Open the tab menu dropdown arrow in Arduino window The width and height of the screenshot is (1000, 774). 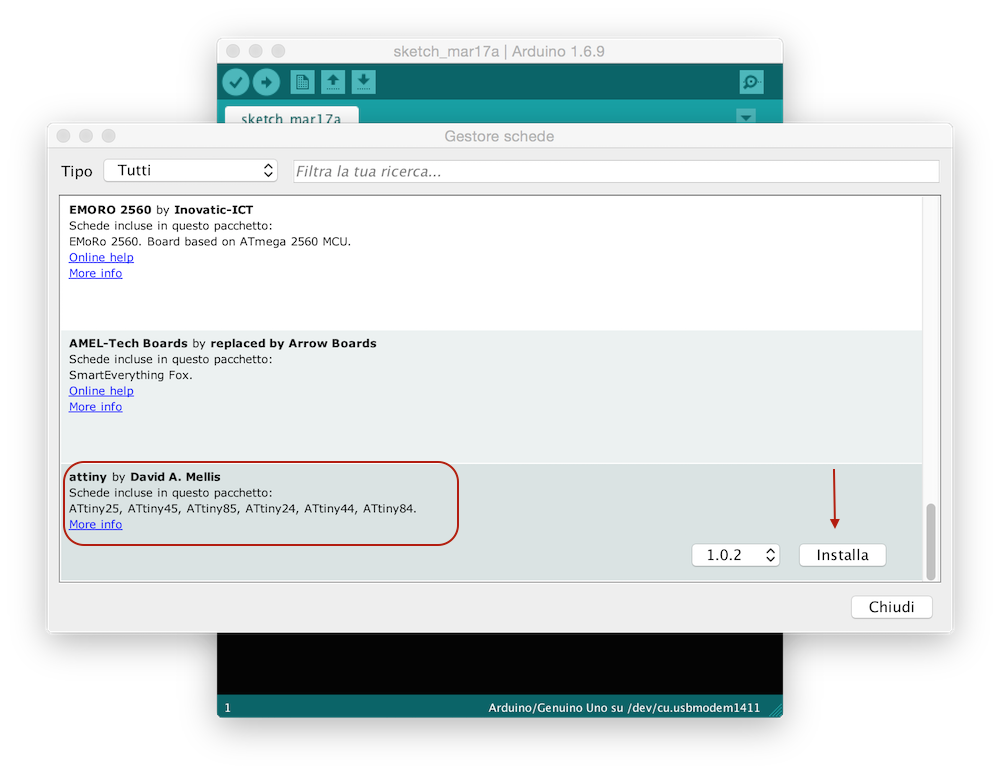746,116
